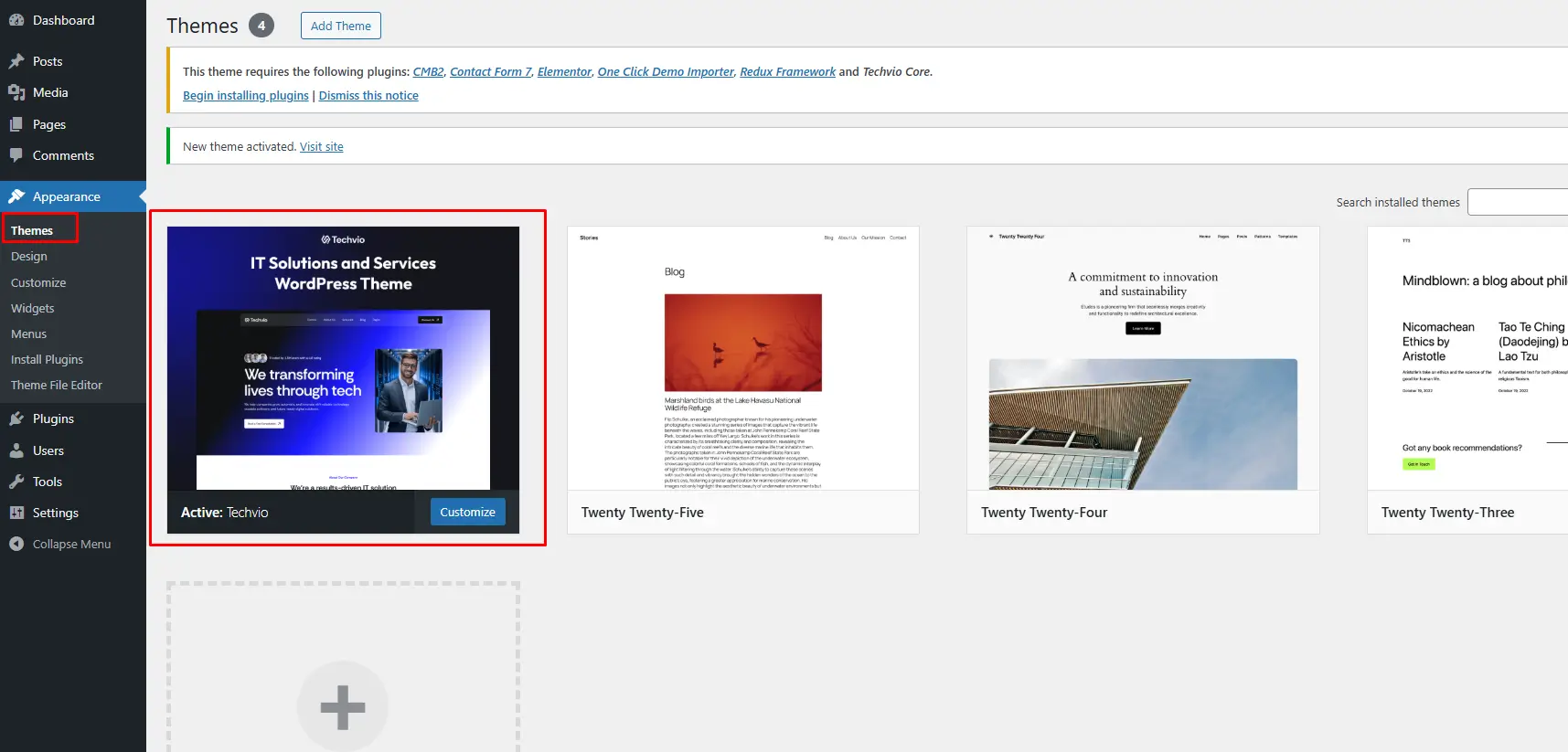Click the Customize button on Techvio
Image resolution: width=1568 pixels, height=752 pixels.
[467, 512]
